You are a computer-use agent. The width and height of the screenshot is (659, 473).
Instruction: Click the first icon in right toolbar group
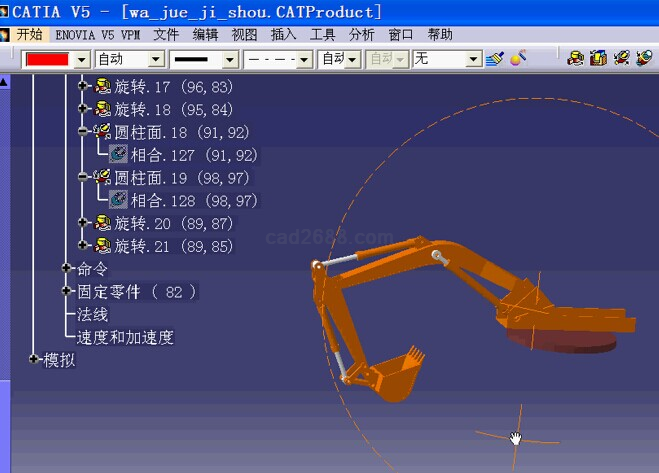pos(575,59)
